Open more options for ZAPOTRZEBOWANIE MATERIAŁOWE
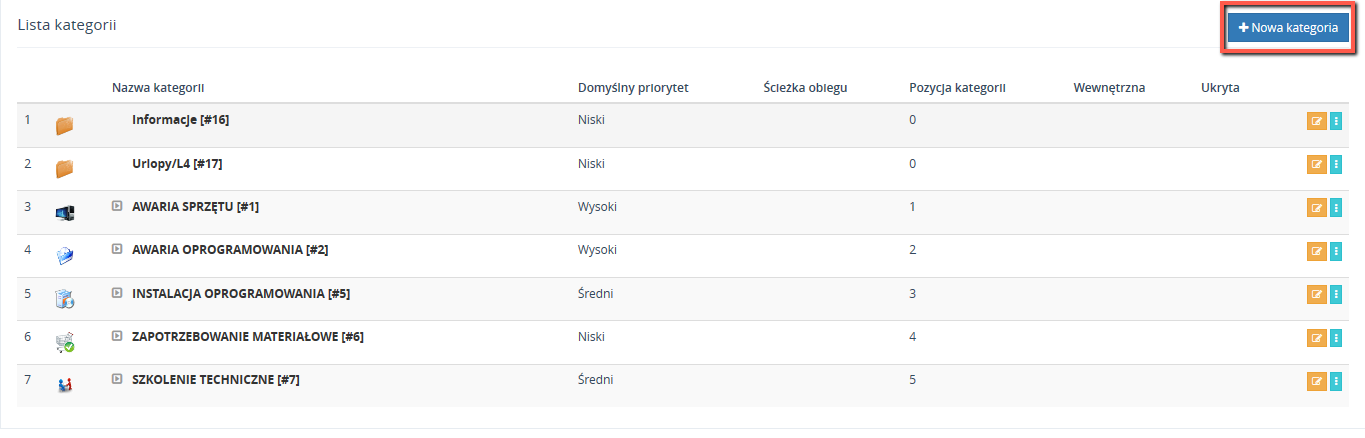This screenshot has width=1365, height=438. [x=1336, y=338]
